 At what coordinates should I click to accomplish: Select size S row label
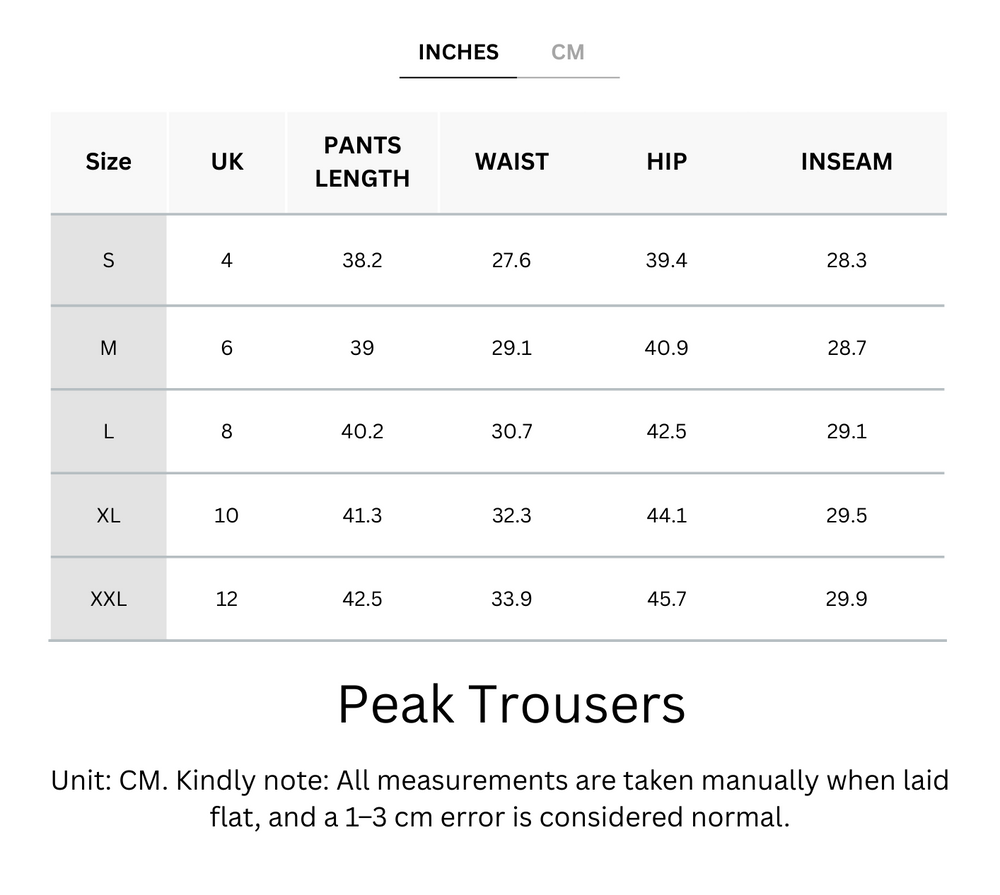(x=108, y=260)
